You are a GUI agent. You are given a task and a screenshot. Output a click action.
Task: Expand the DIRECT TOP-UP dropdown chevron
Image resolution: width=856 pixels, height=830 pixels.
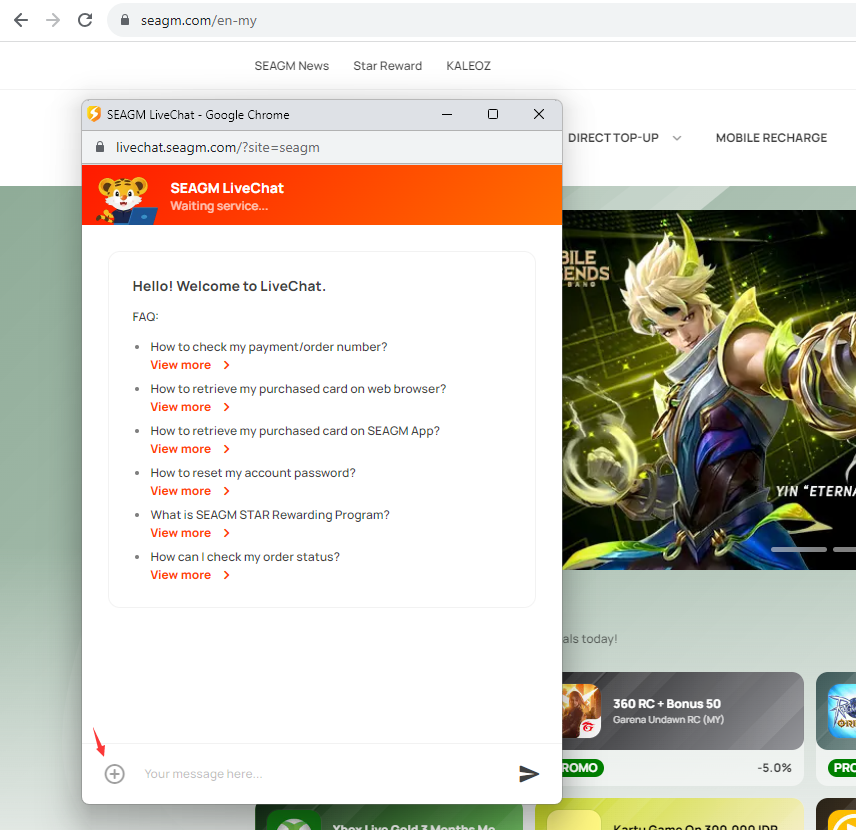coord(677,138)
